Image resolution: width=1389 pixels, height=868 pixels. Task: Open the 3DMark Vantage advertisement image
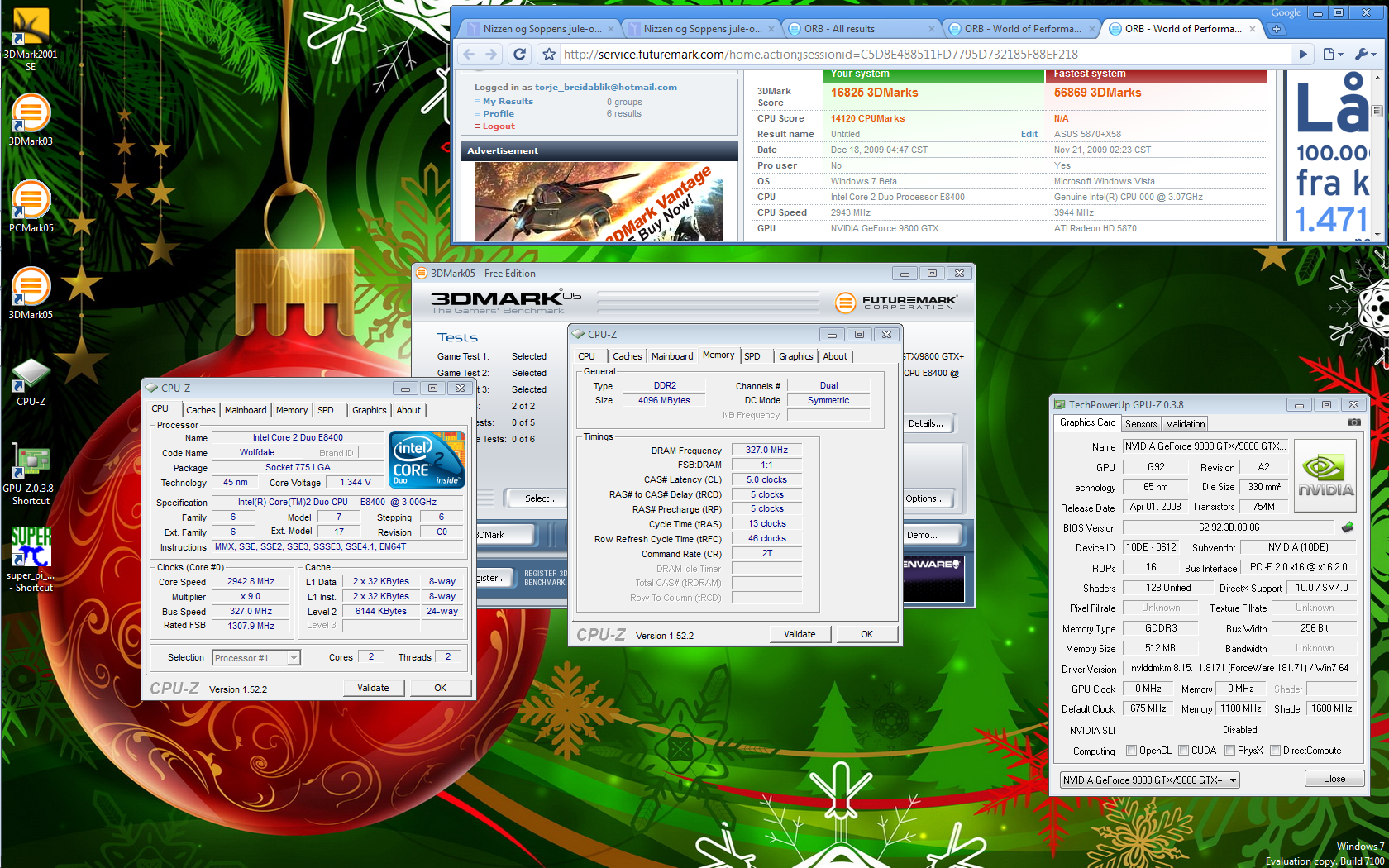[599, 202]
